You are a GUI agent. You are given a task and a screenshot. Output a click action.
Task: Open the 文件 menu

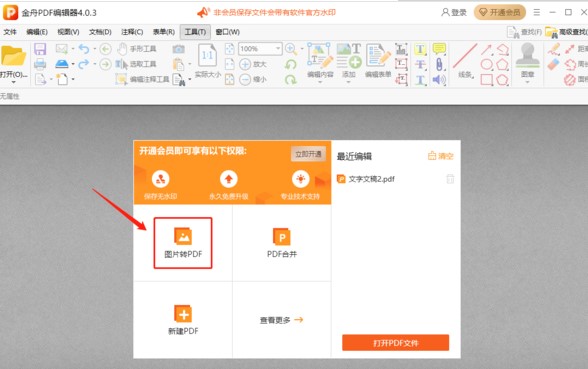click(x=10, y=32)
